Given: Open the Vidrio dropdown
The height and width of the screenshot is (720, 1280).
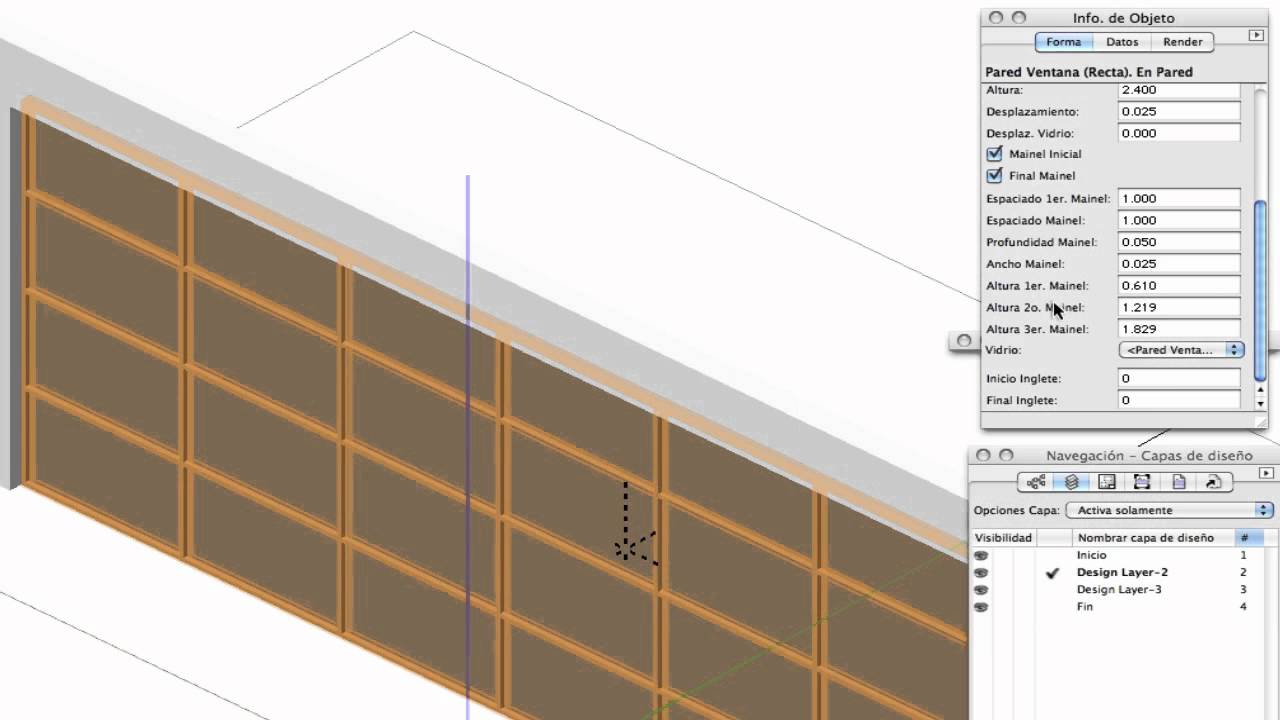Looking at the screenshot, I should tap(1181, 350).
